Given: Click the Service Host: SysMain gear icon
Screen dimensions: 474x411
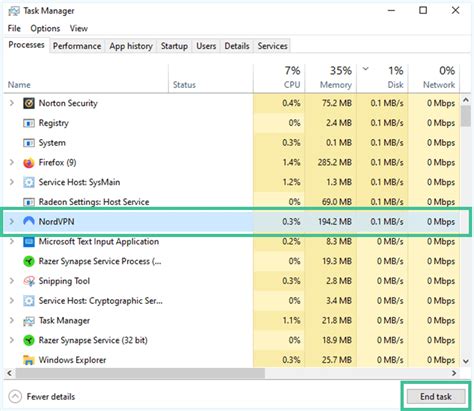Looking at the screenshot, I should click(x=29, y=182).
